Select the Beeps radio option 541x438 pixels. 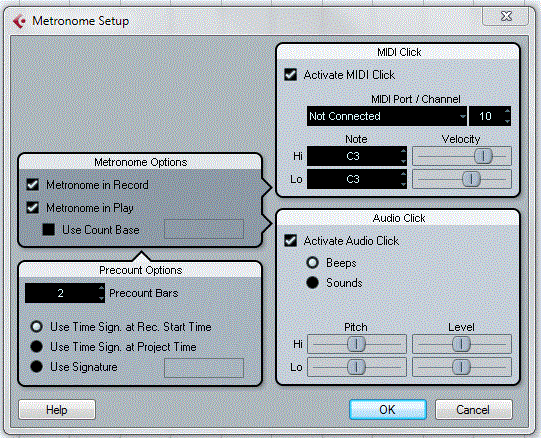[x=313, y=263]
